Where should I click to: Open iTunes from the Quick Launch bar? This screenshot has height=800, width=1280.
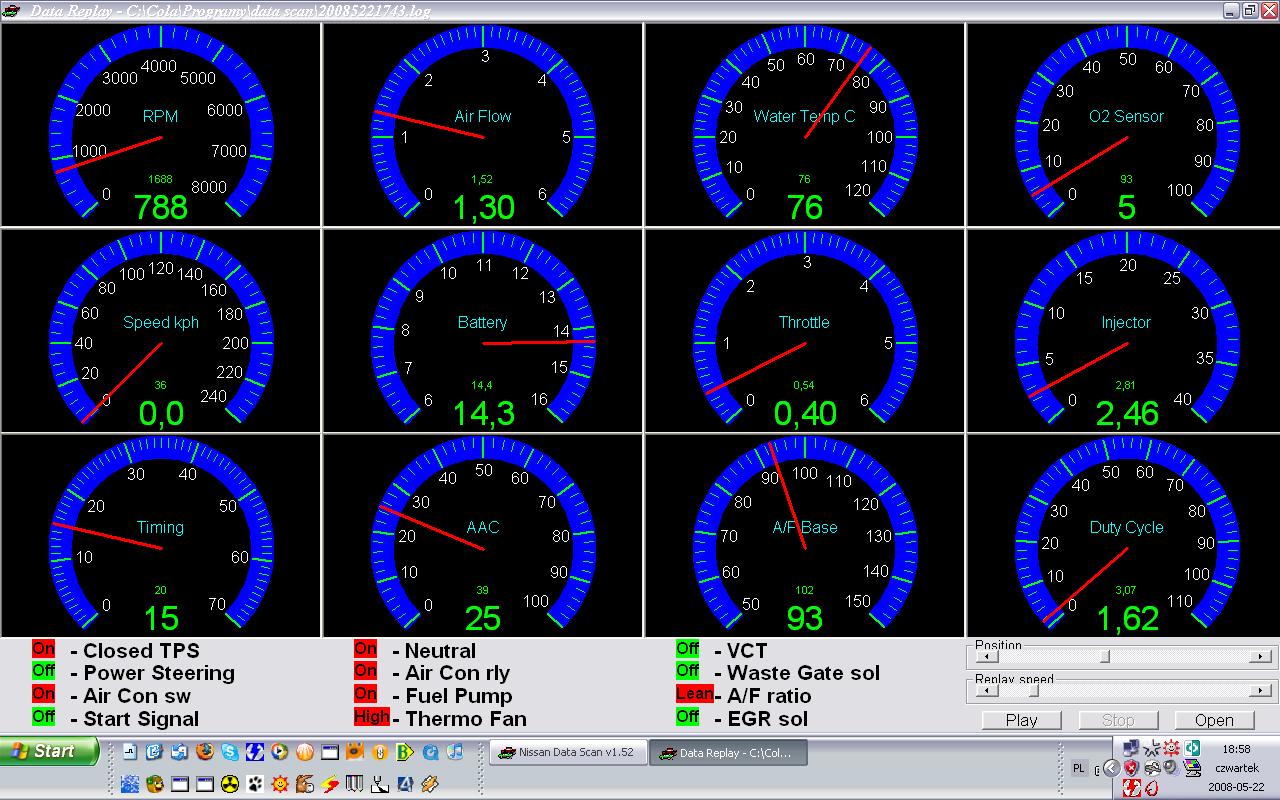455,752
